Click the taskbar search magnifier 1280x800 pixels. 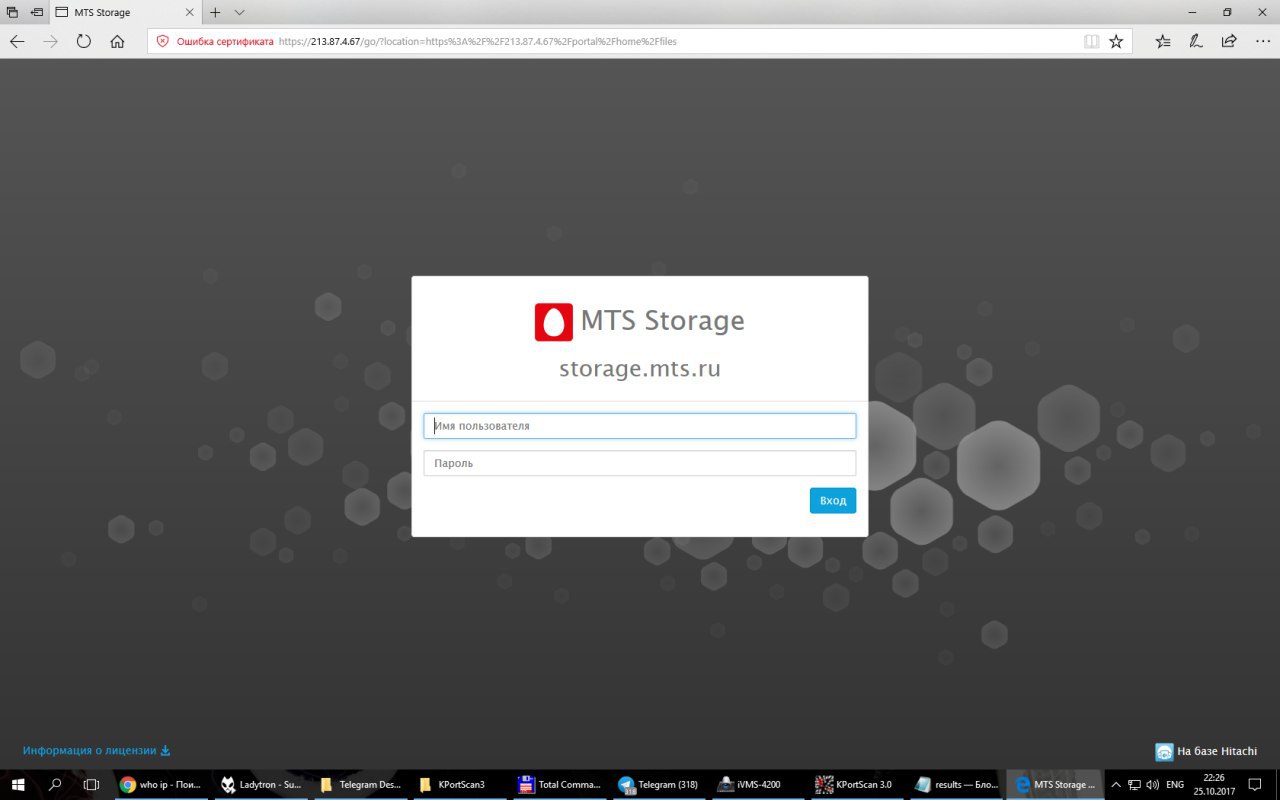point(55,785)
